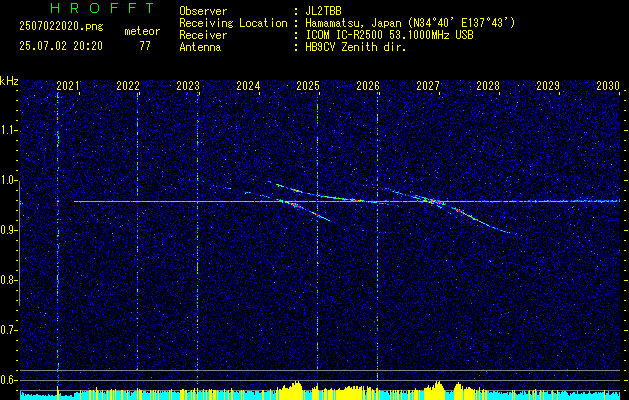The image size is (629, 400).
Task: Click observer callsign JL2TBB
Action: (x=323, y=11)
